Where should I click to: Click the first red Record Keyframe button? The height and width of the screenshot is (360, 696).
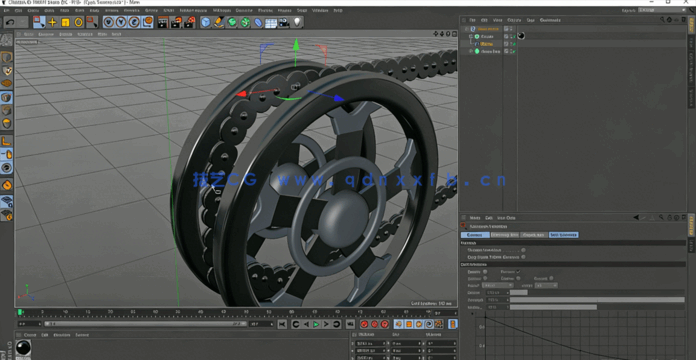click(x=364, y=324)
